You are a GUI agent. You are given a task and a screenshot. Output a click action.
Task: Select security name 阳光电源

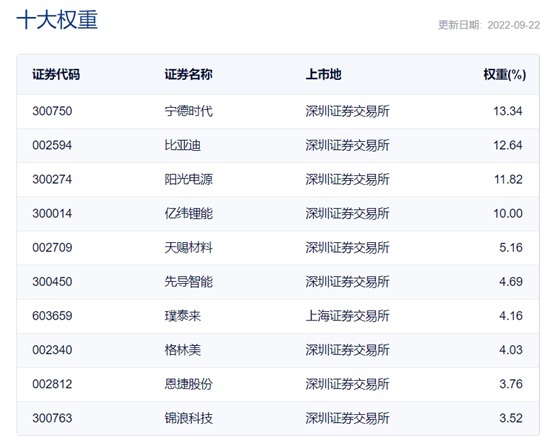point(188,179)
